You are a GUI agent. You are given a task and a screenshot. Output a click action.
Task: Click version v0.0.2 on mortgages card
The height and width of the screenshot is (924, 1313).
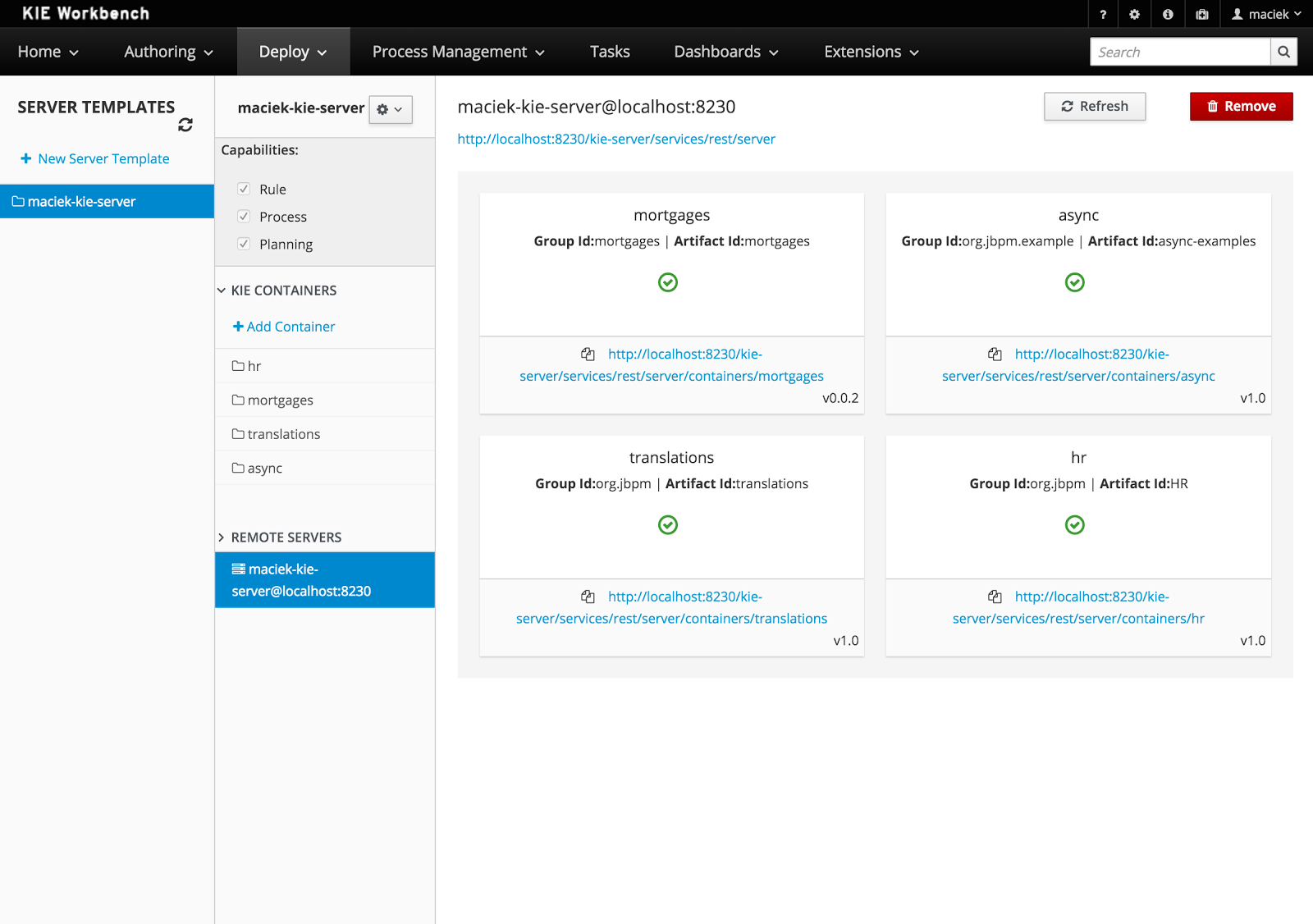840,398
